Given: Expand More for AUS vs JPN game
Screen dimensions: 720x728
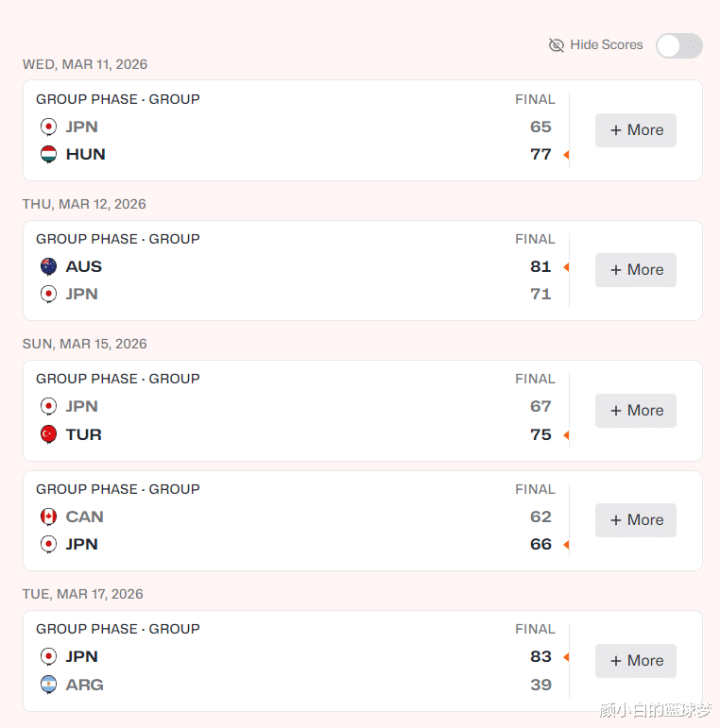Looking at the screenshot, I should pyautogui.click(x=636, y=270).
